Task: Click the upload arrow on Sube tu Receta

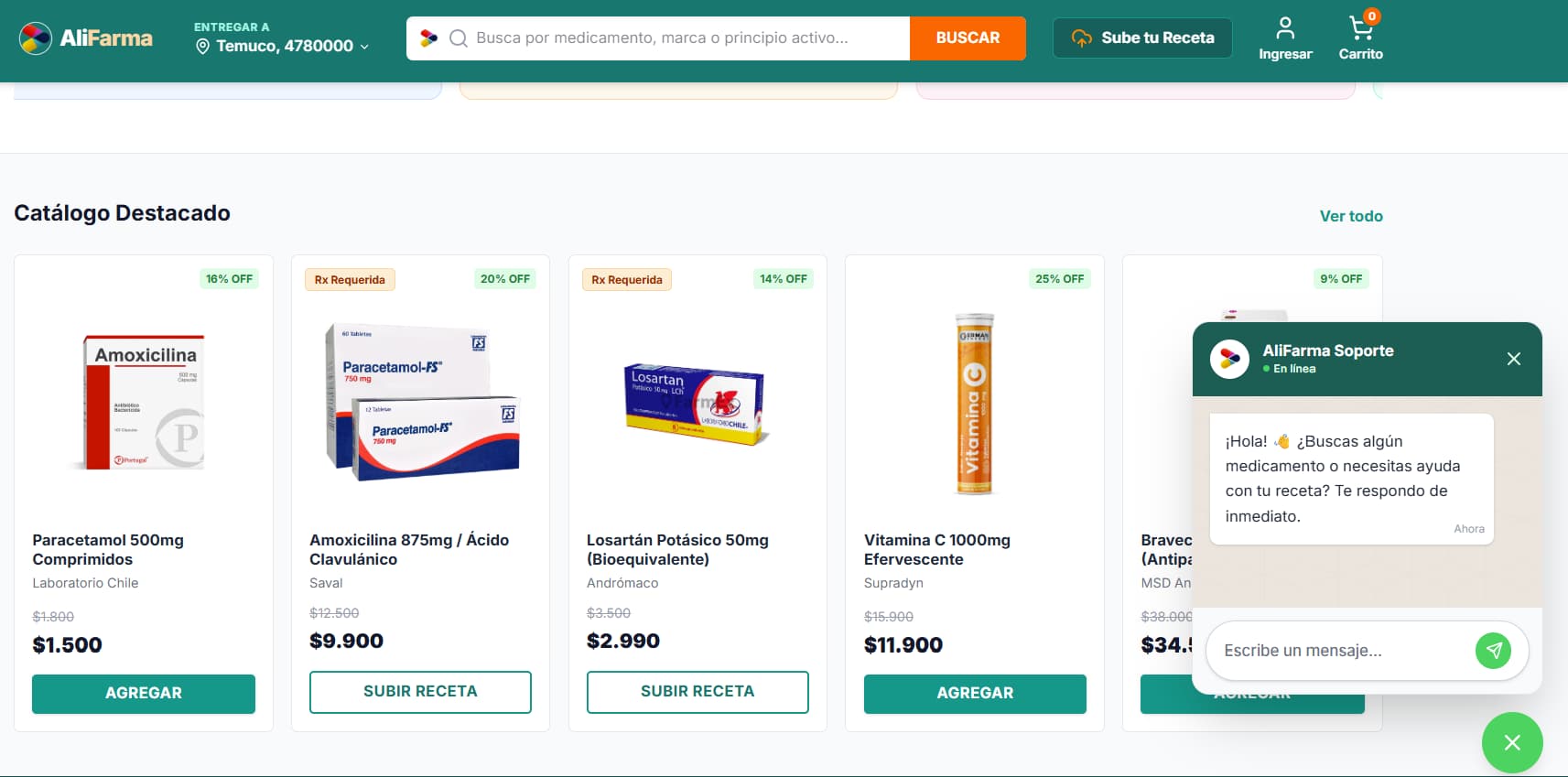Action: coord(1083,38)
